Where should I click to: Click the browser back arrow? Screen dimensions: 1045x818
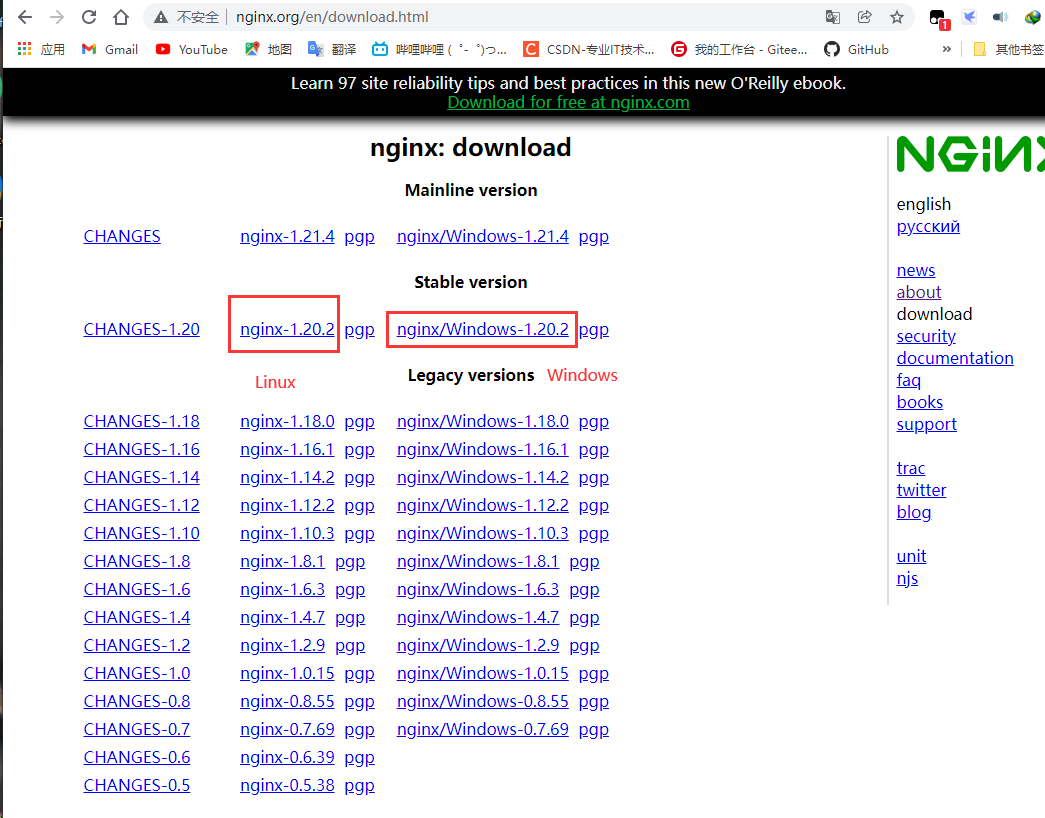point(25,17)
